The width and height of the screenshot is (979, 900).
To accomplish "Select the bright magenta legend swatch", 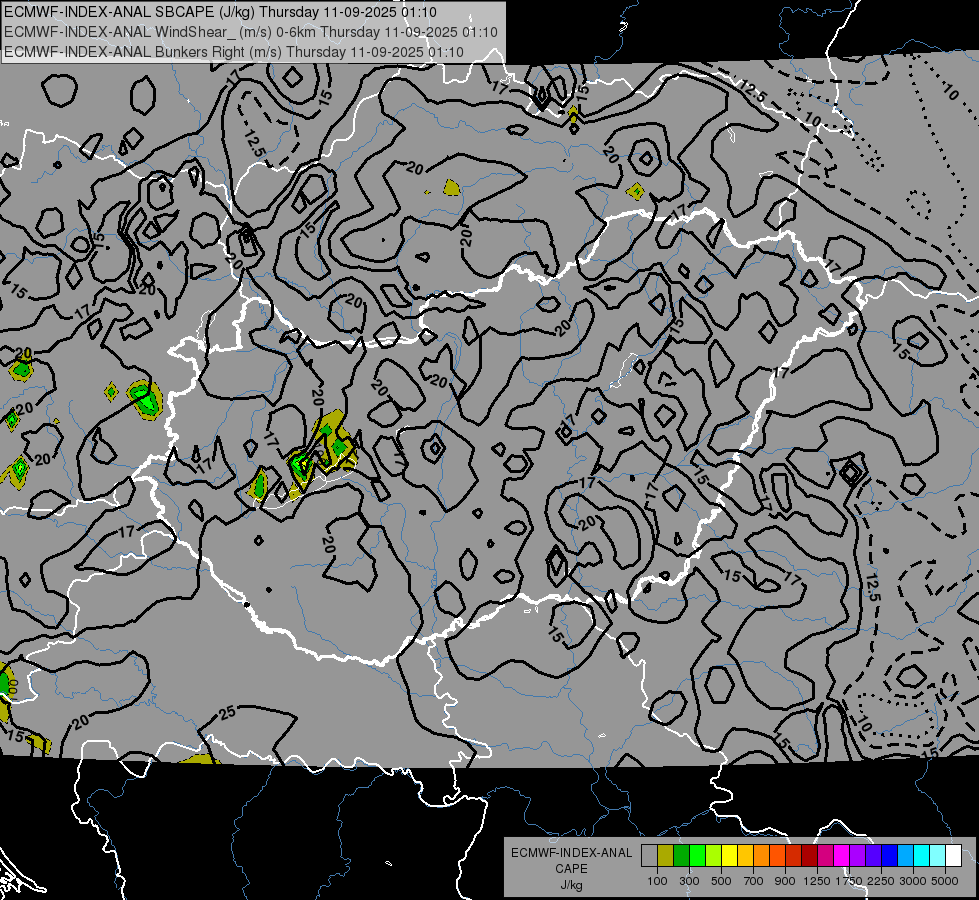I will pos(842,855).
